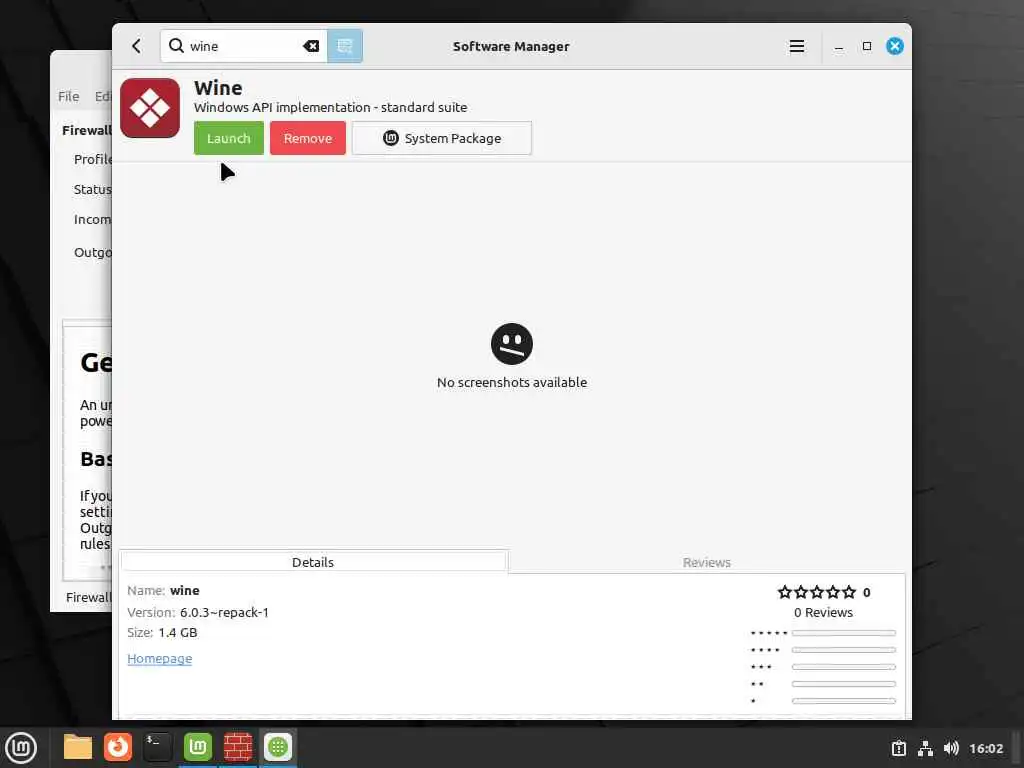Switch to Firewall app in taskbar
The image size is (1024, 768).
238,747
